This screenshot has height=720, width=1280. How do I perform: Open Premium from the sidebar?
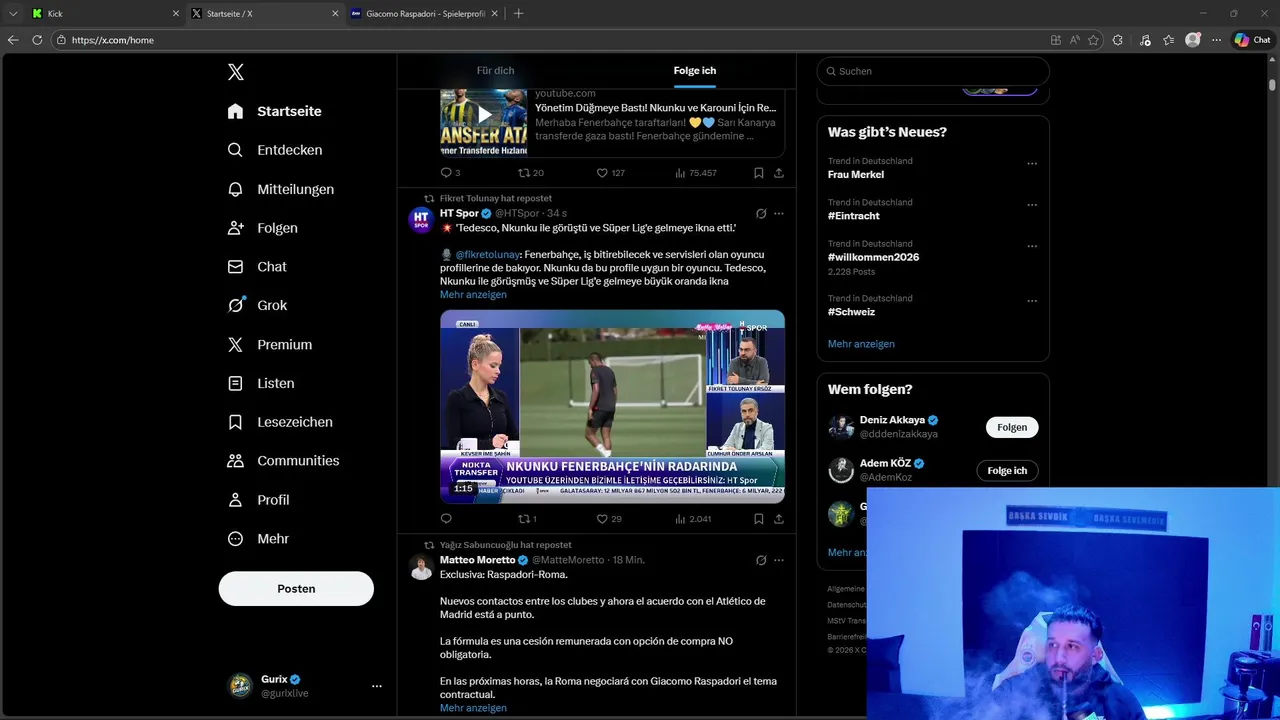[x=270, y=344]
